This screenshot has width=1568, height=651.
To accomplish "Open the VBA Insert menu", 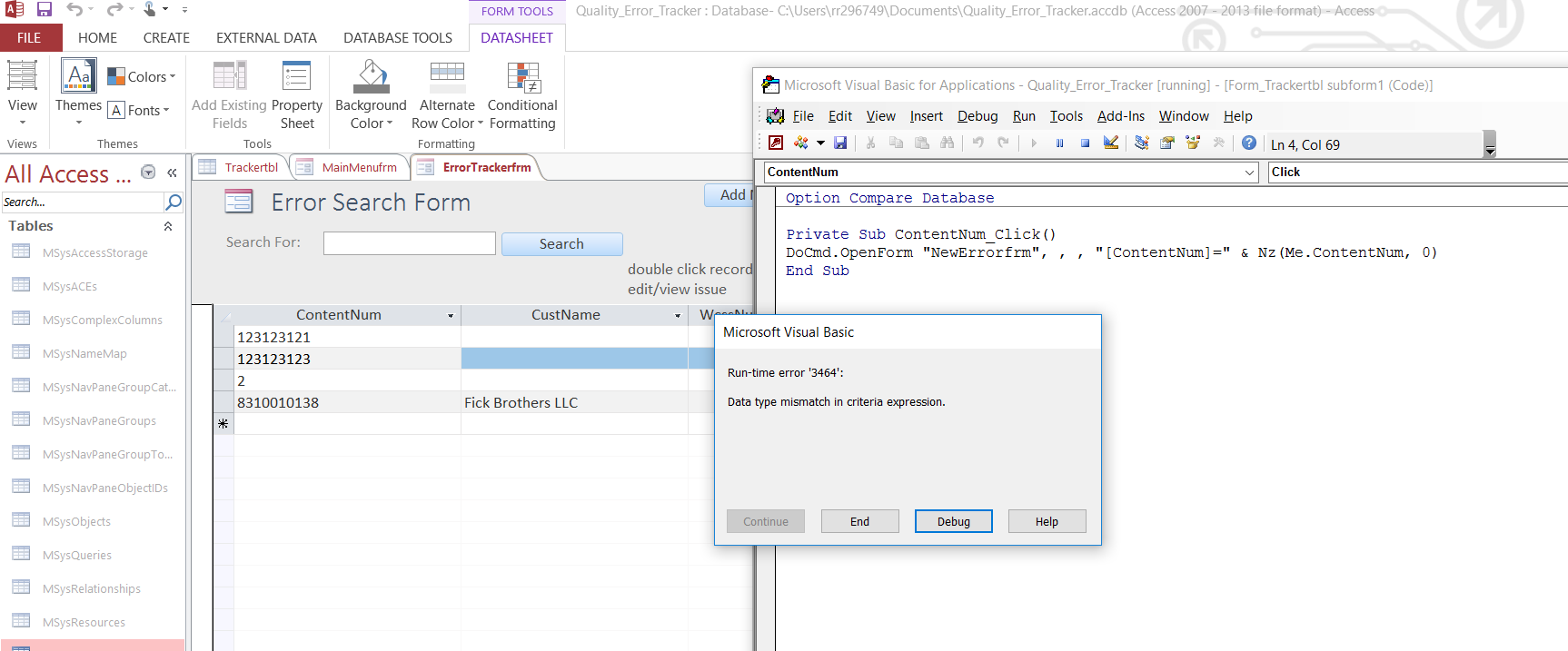I will [927, 116].
